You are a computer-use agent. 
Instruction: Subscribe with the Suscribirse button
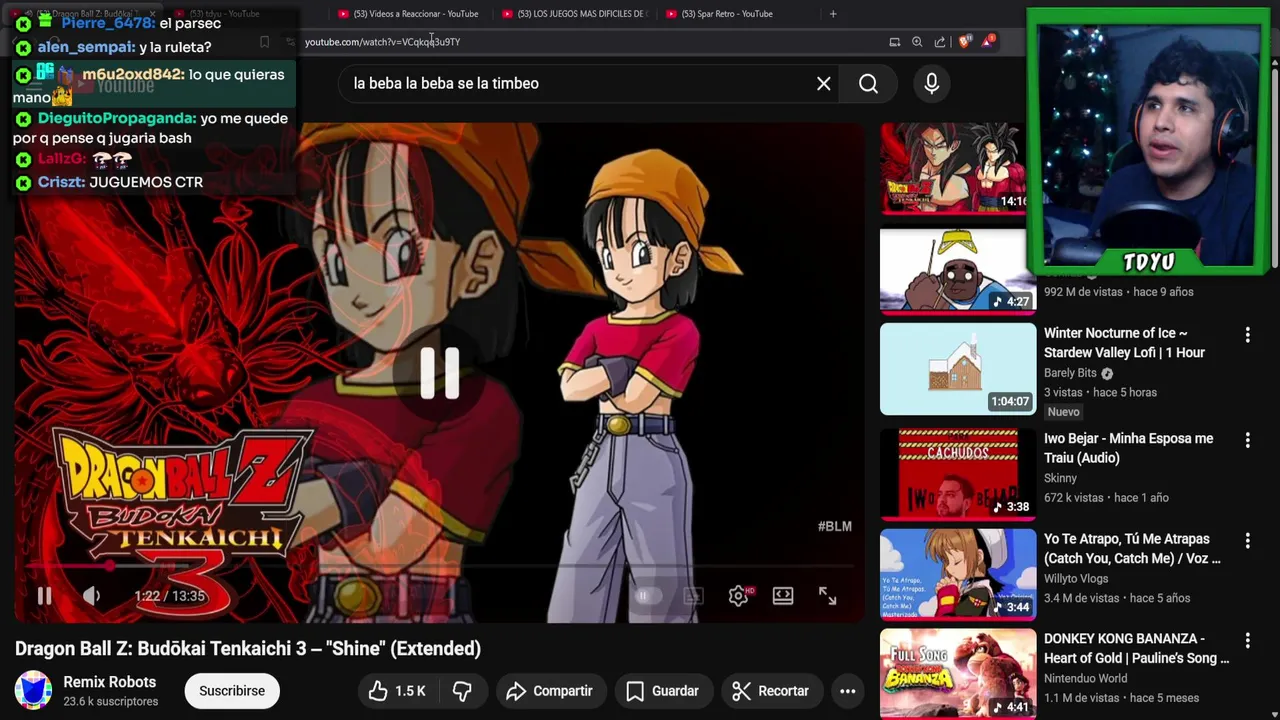[232, 691]
